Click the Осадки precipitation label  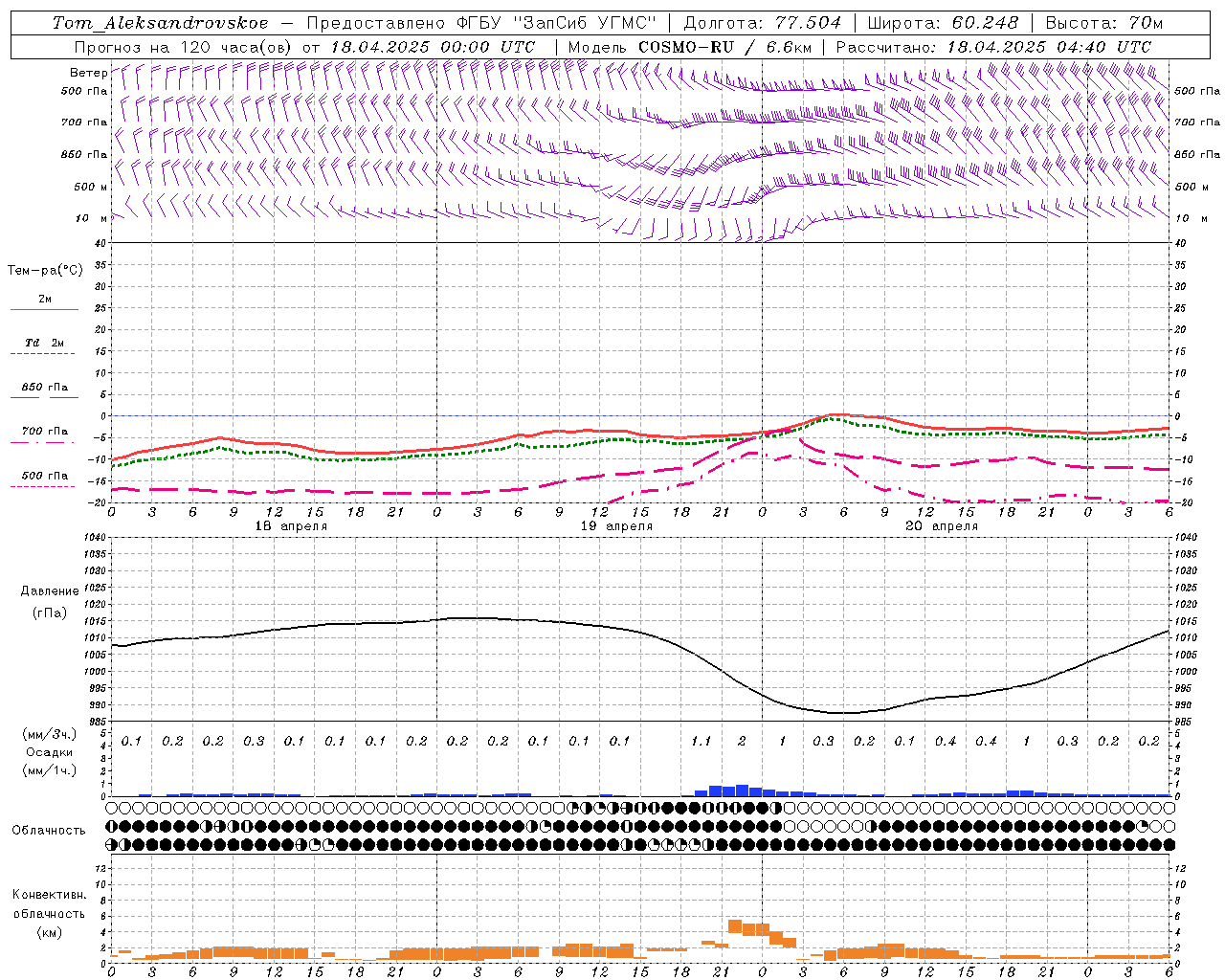pyautogui.click(x=50, y=752)
